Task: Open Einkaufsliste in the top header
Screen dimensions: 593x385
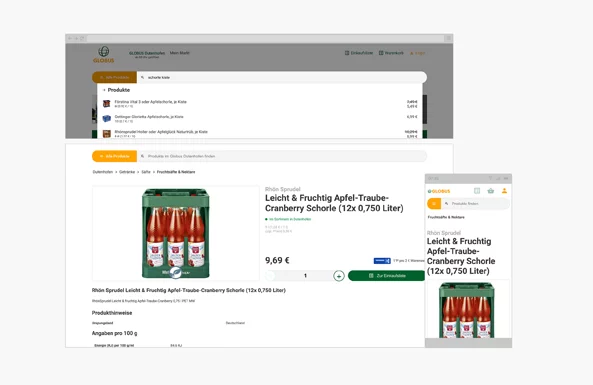Action: click(x=359, y=53)
